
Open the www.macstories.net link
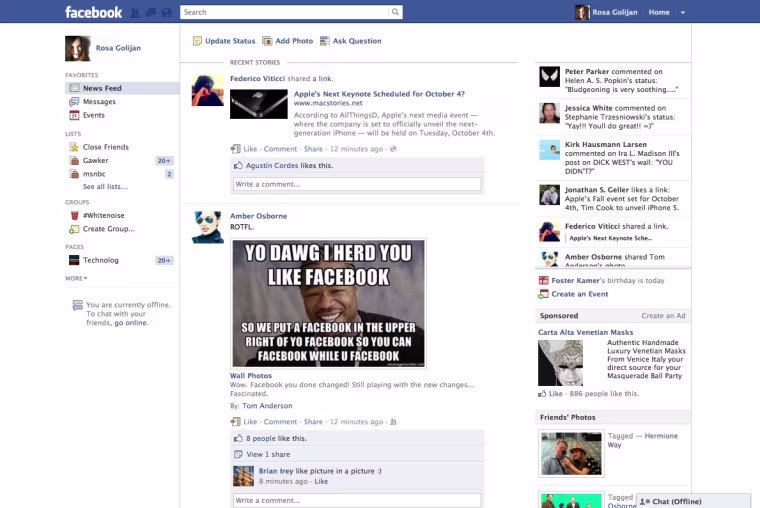(x=328, y=103)
